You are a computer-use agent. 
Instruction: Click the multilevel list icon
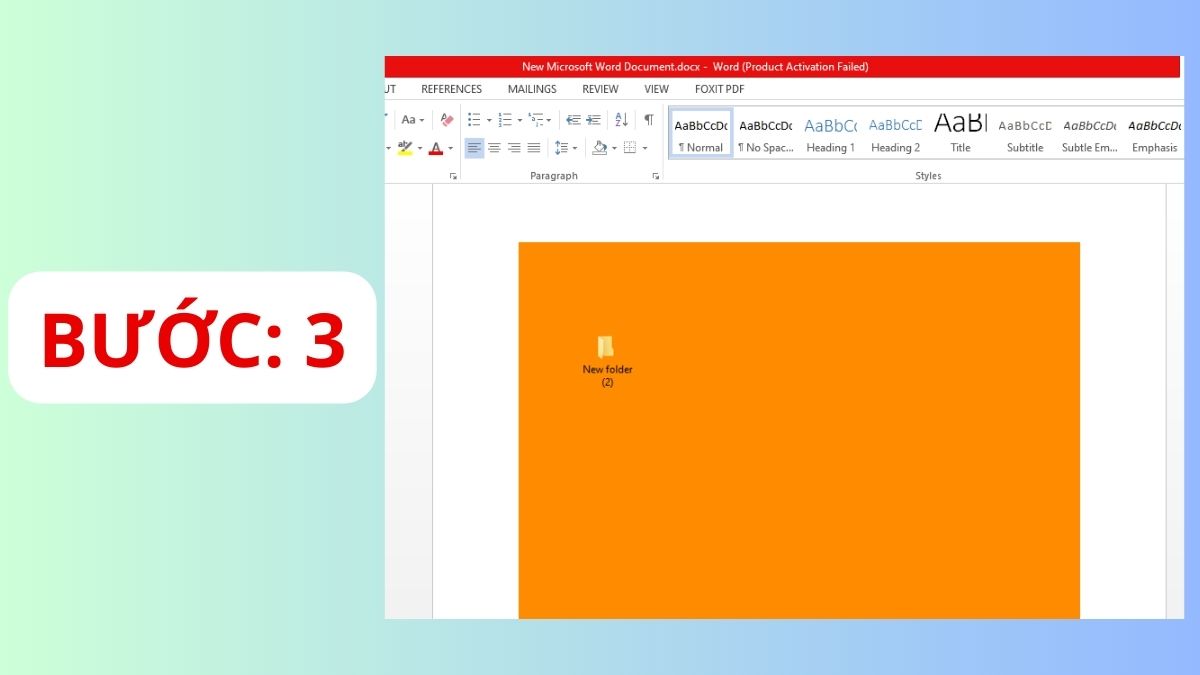536,119
